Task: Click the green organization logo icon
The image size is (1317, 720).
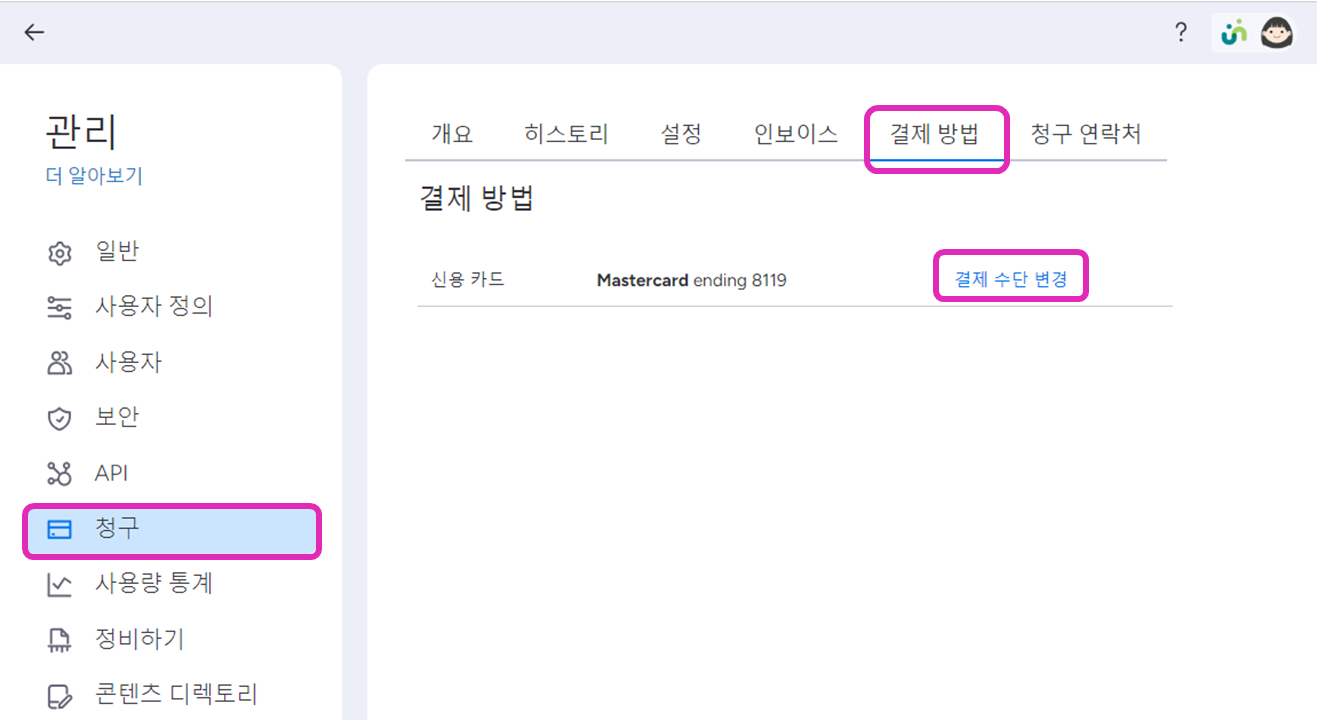Action: [1234, 33]
